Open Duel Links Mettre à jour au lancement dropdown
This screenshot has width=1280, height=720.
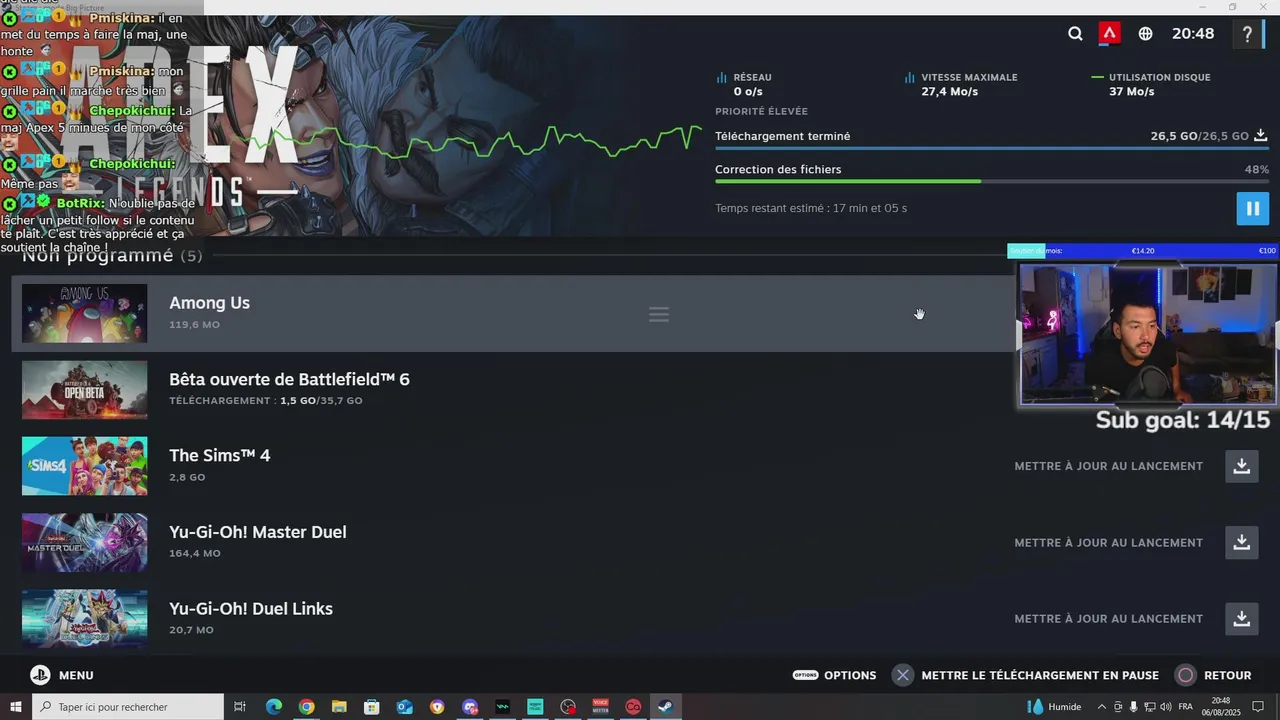coord(1108,618)
